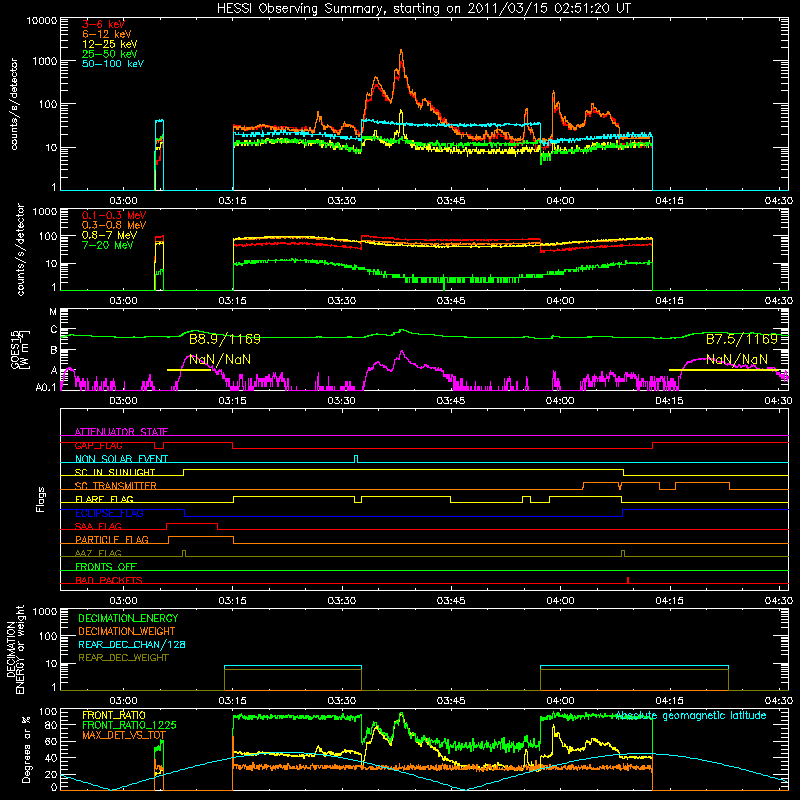800x800 pixels.
Task: Select the BAD_PACKETS flag label
Action: click(x=109, y=580)
